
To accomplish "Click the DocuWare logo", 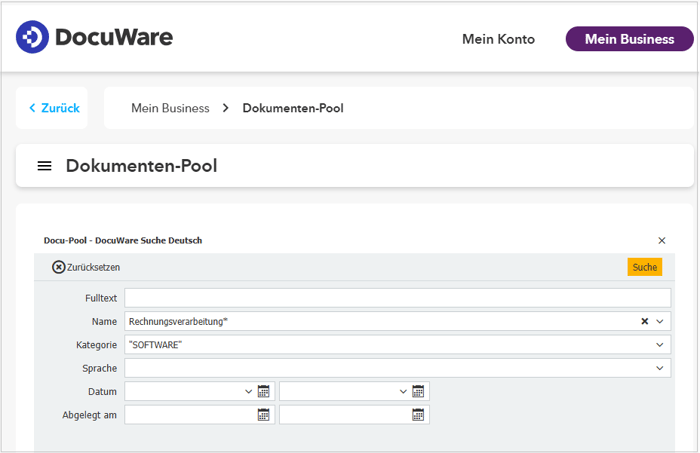I will (94, 37).
